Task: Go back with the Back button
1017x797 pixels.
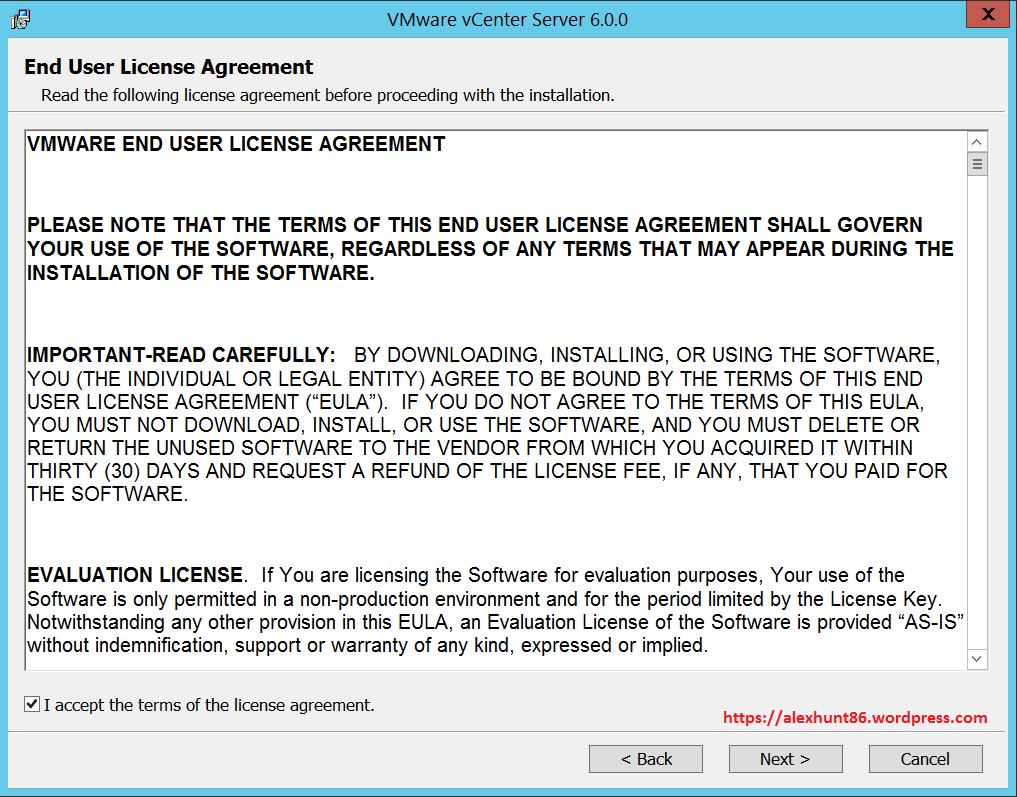Action: [x=645, y=759]
